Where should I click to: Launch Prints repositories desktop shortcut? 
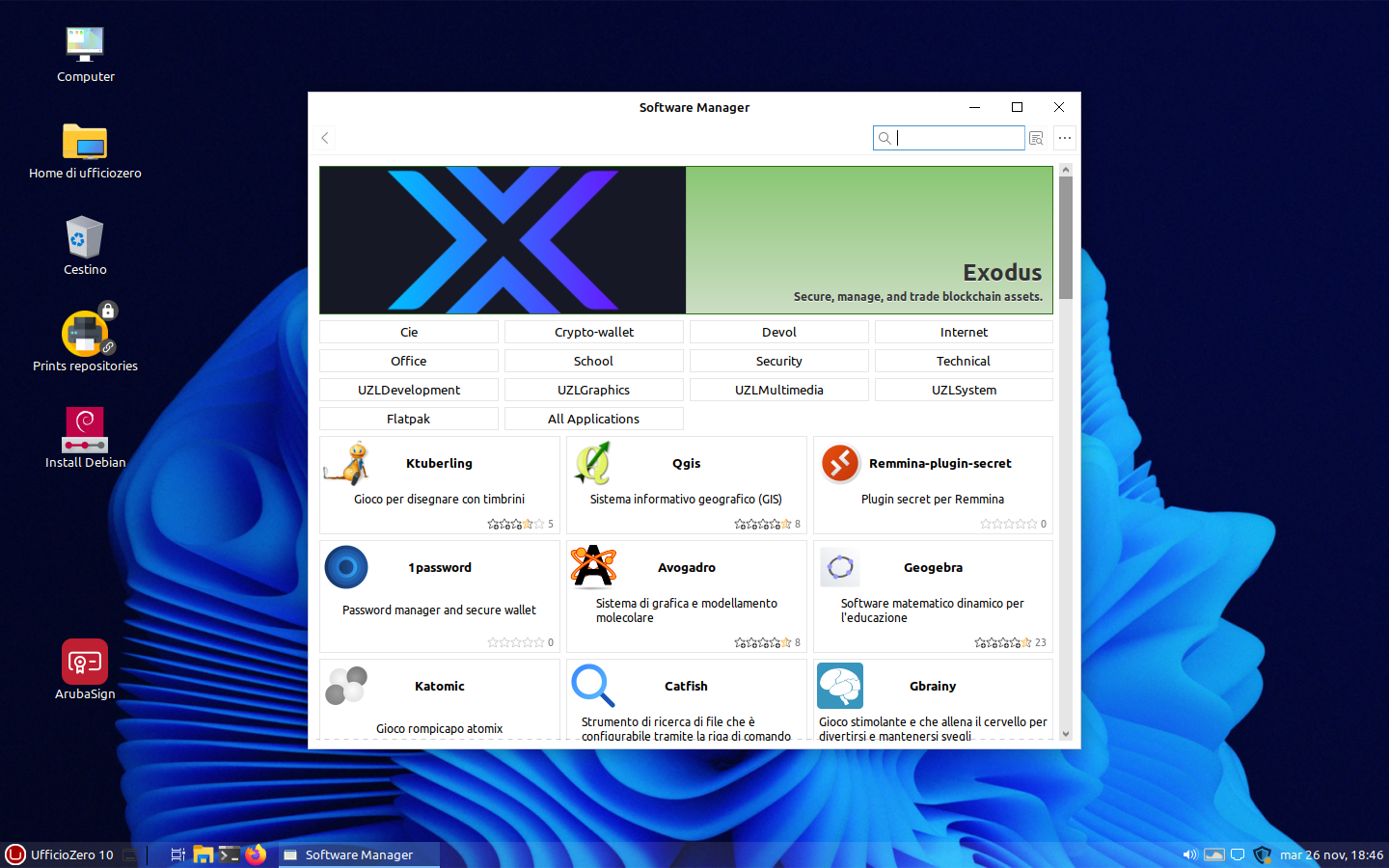85,332
